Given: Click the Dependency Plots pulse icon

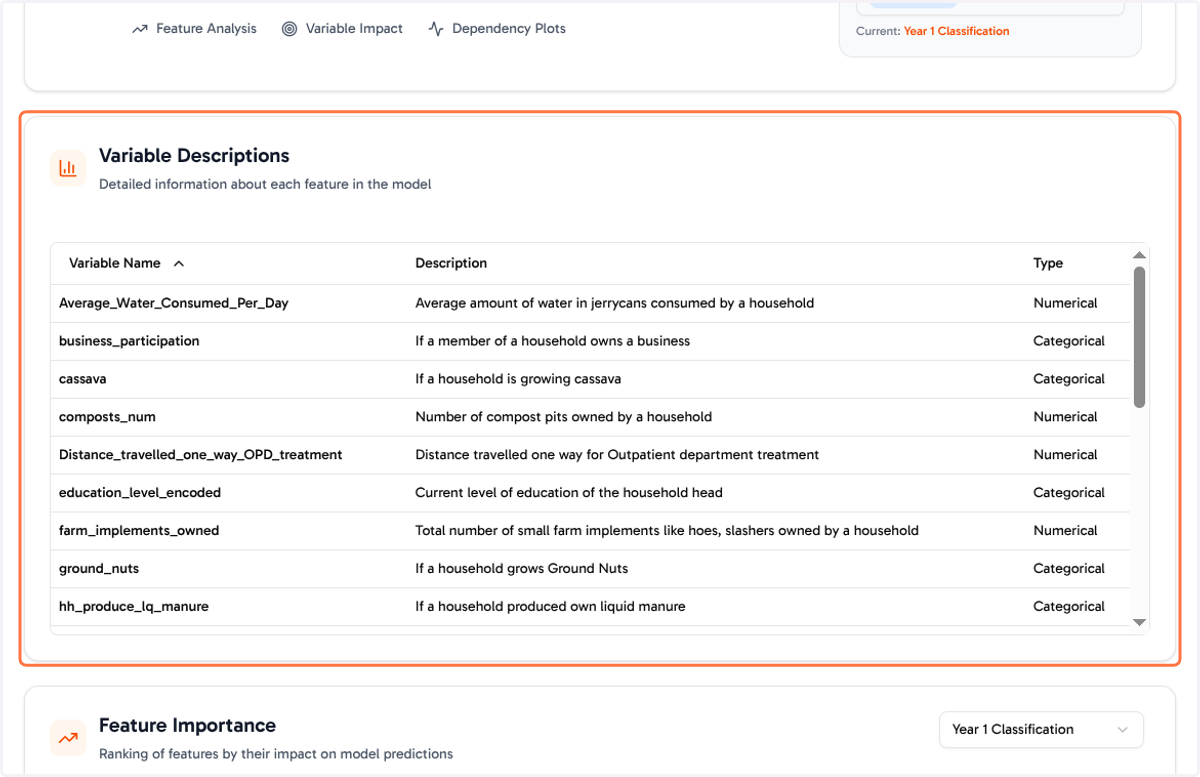Looking at the screenshot, I should click(x=436, y=29).
